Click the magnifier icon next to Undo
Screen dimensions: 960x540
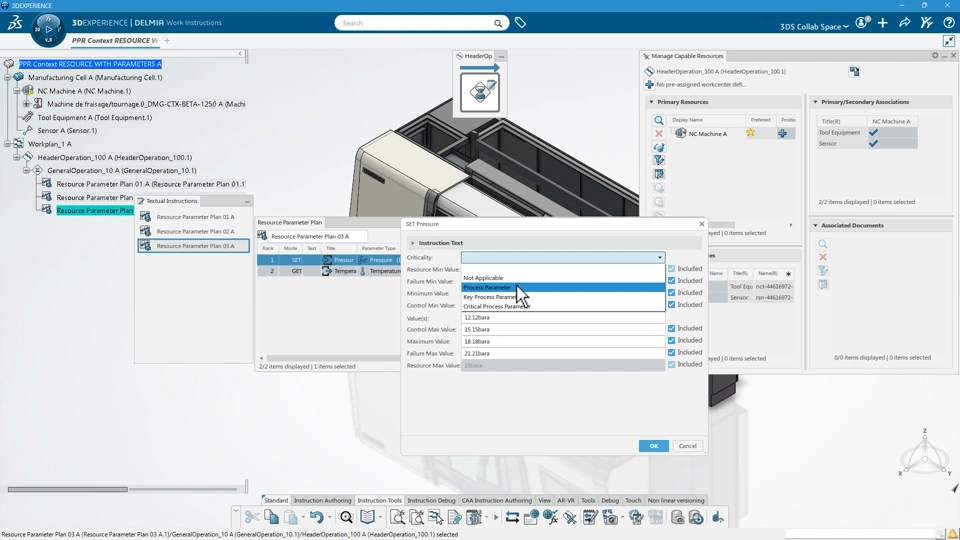point(346,517)
